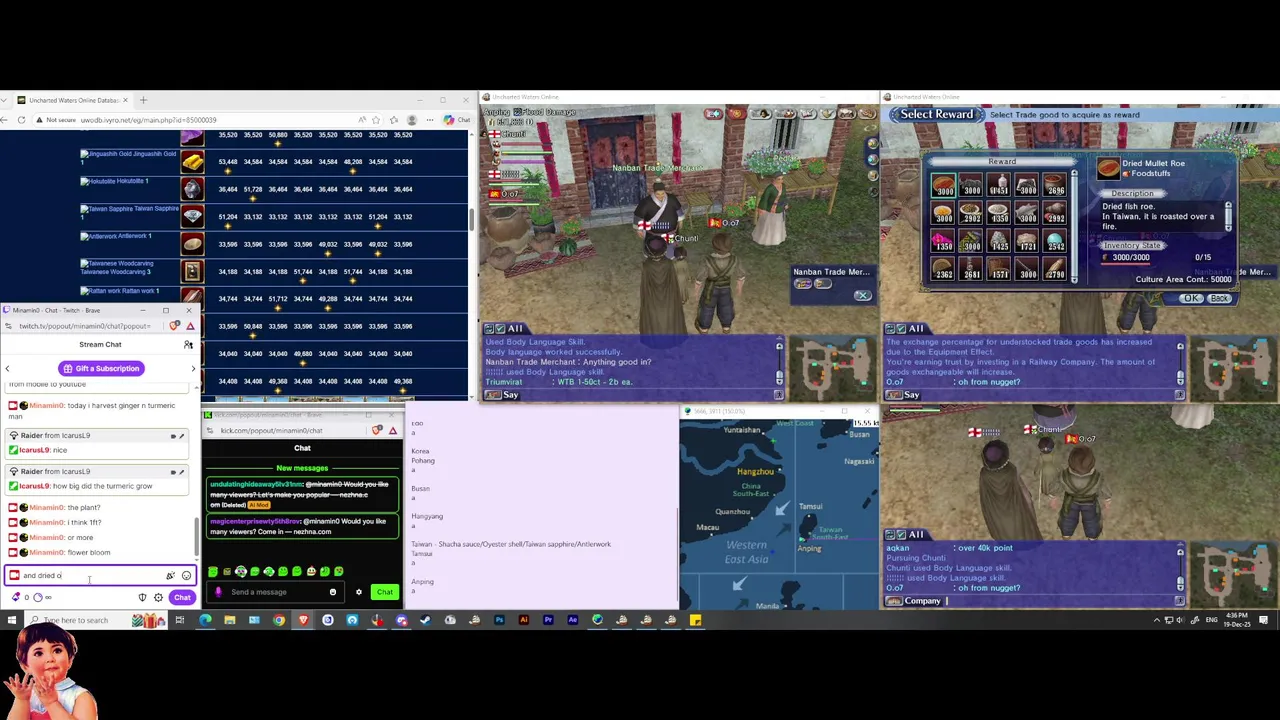Open Copilot Chat button in Edge
This screenshot has height=720, width=1280.
pyautogui.click(x=459, y=120)
